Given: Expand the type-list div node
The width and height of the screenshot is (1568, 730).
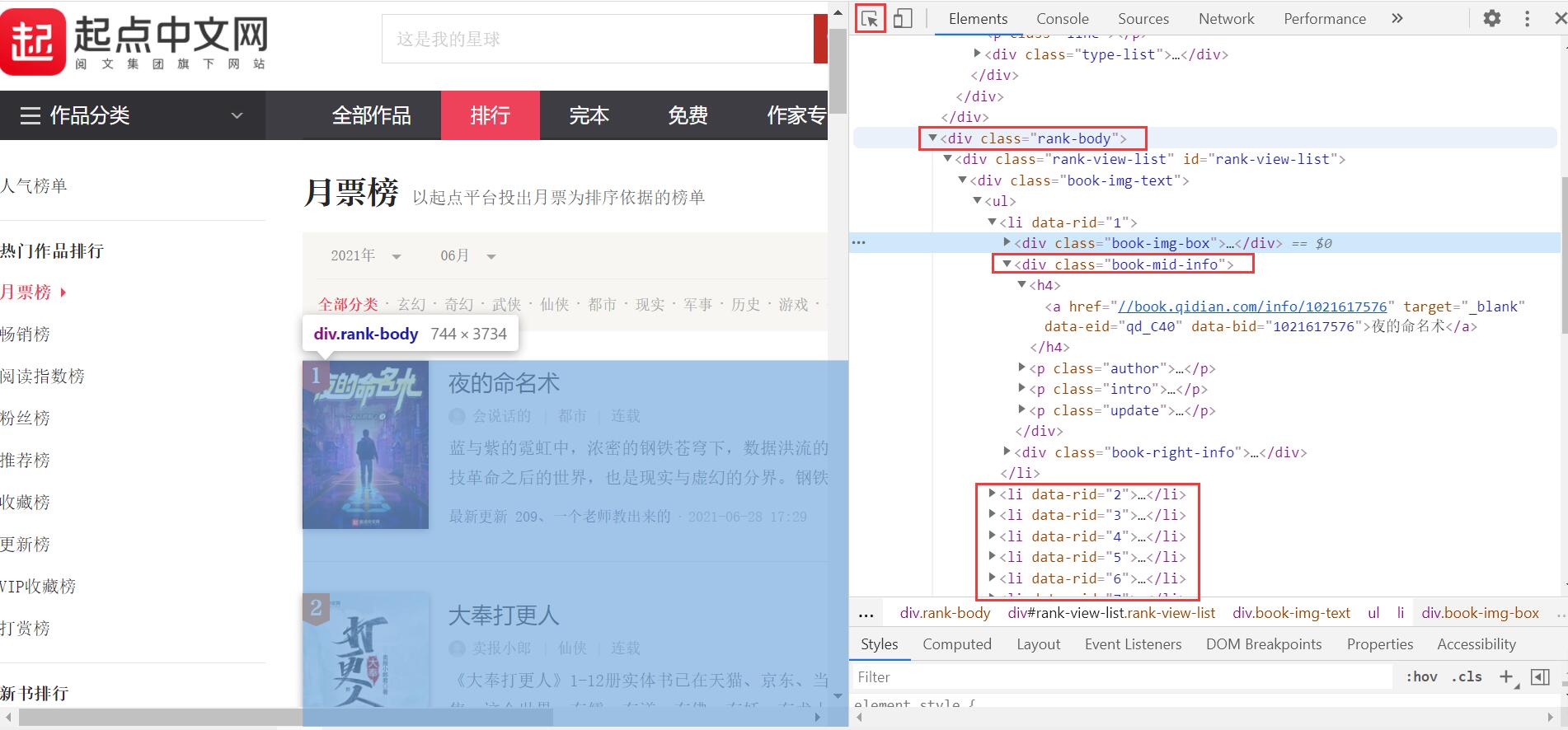Looking at the screenshot, I should coord(977,54).
